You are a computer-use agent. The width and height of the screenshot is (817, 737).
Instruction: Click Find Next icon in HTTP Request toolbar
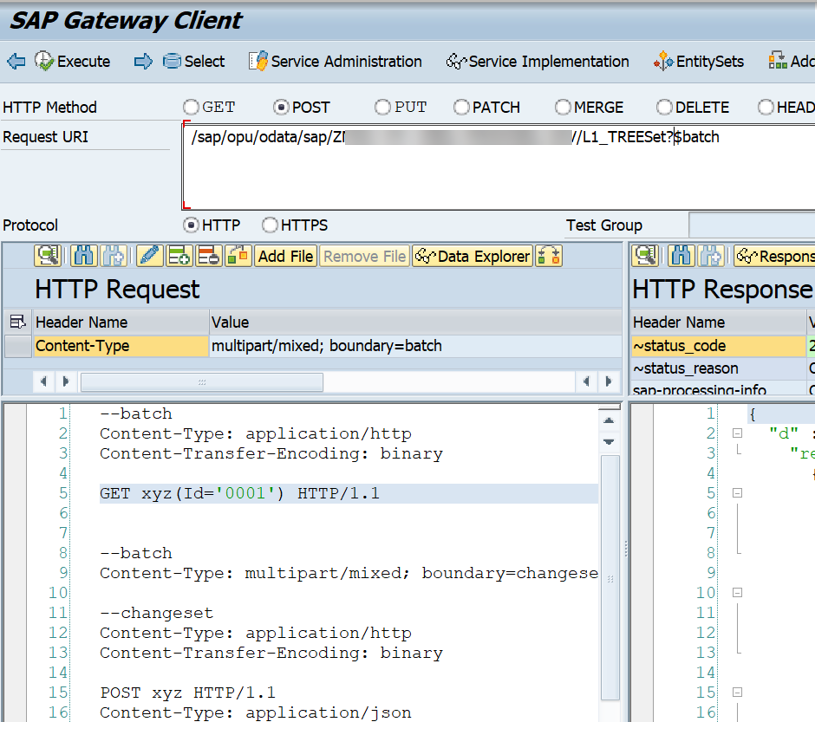(113, 256)
